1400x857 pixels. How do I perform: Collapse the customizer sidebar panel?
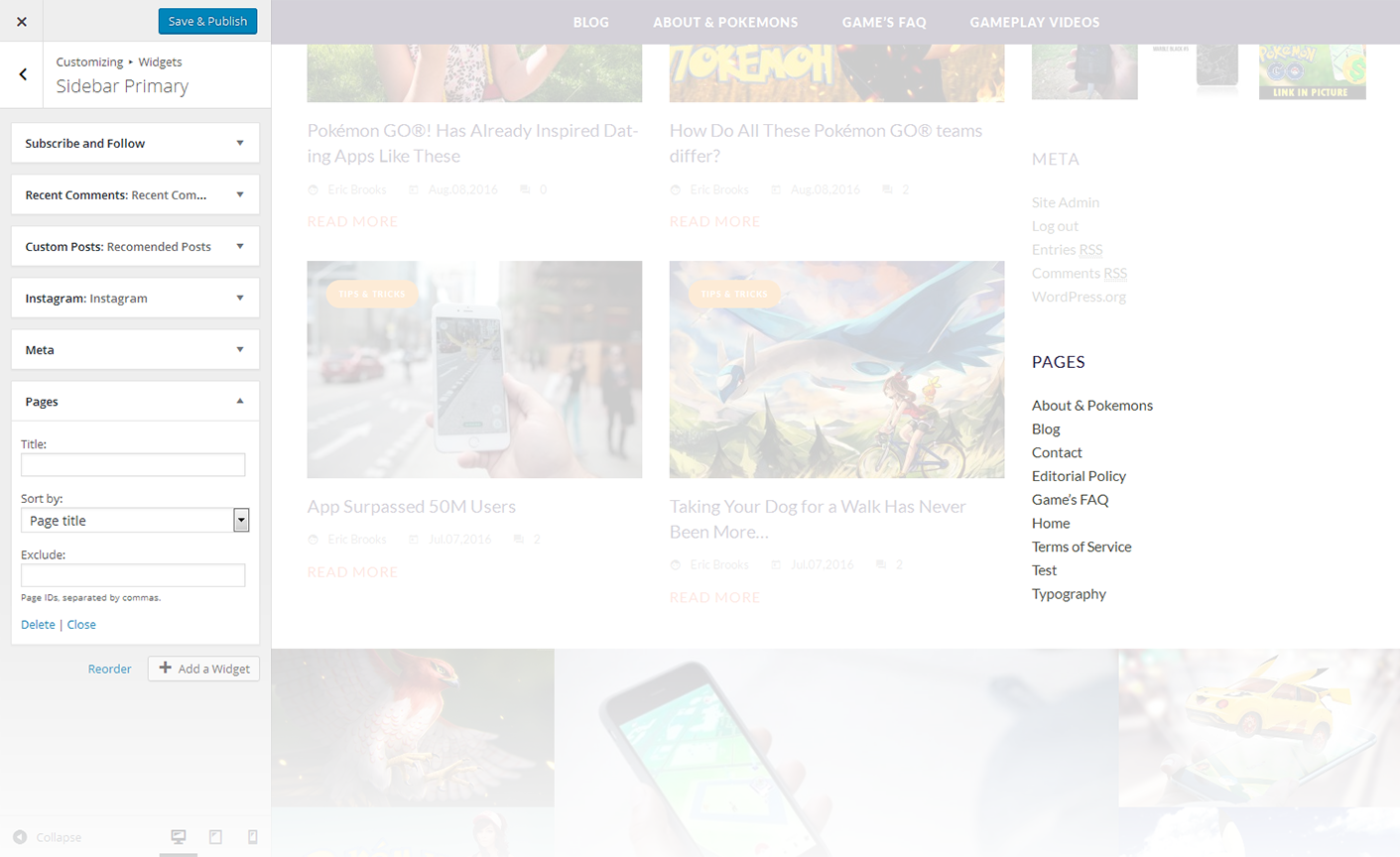[48, 837]
